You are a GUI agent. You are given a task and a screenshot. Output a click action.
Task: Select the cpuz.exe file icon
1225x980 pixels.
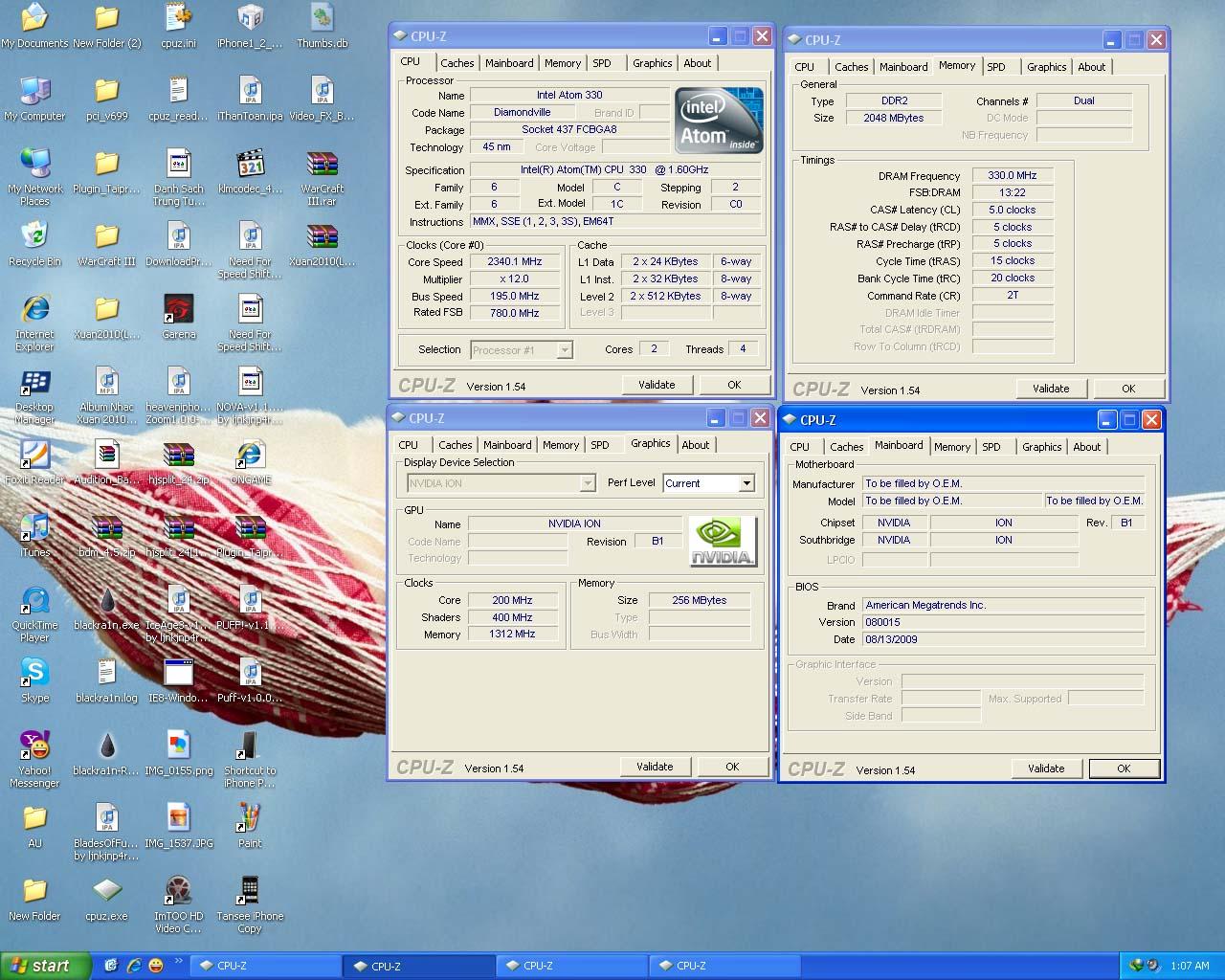pos(106,899)
